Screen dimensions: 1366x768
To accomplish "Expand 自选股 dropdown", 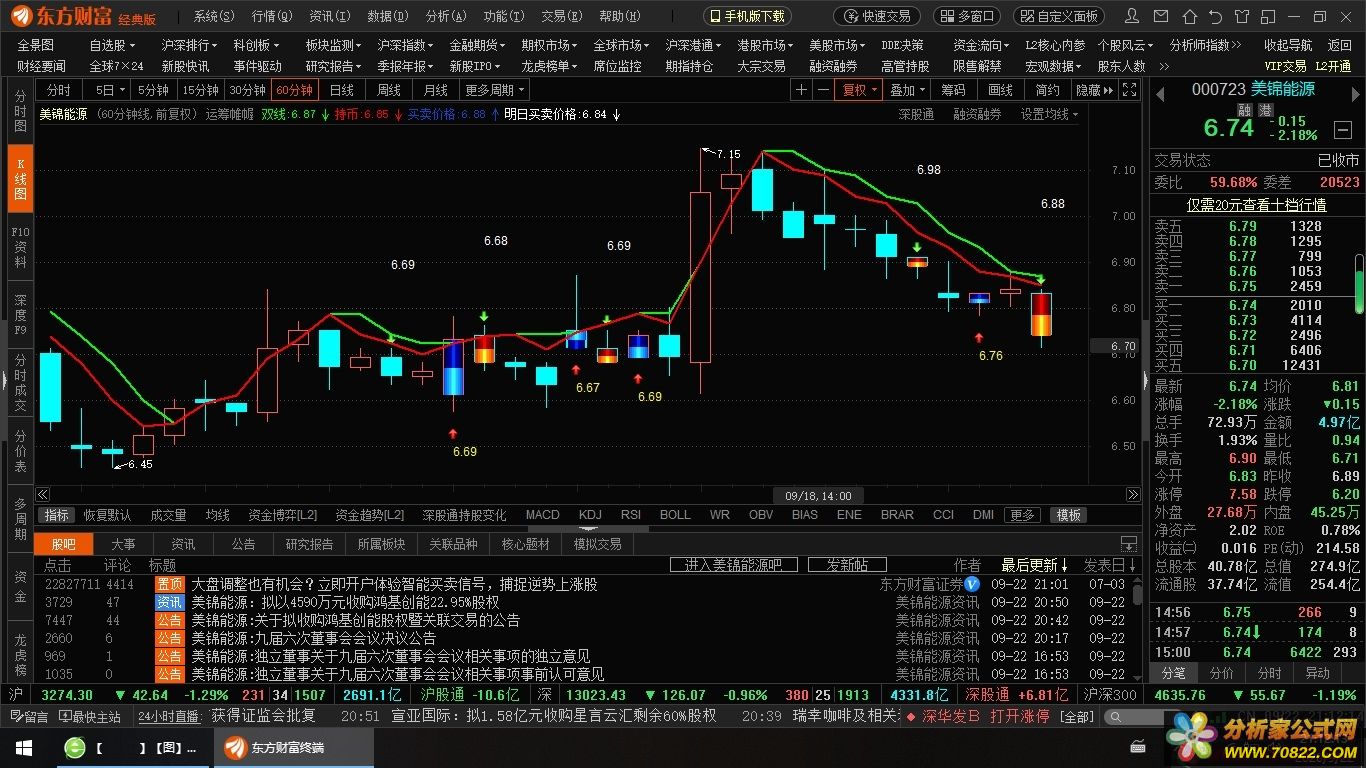I will tap(111, 45).
